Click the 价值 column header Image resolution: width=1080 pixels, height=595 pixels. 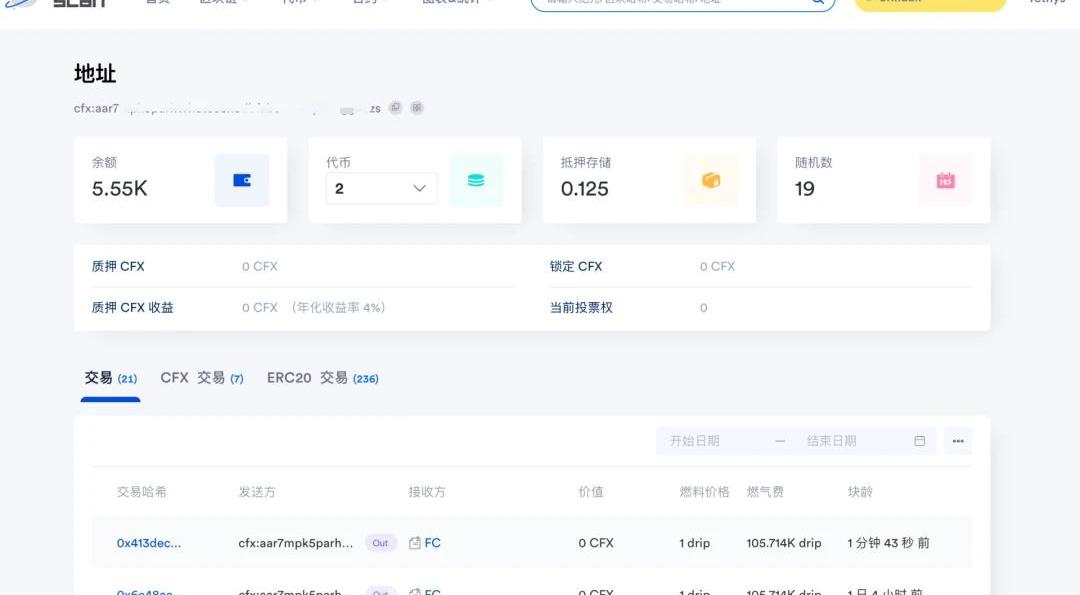(x=591, y=492)
